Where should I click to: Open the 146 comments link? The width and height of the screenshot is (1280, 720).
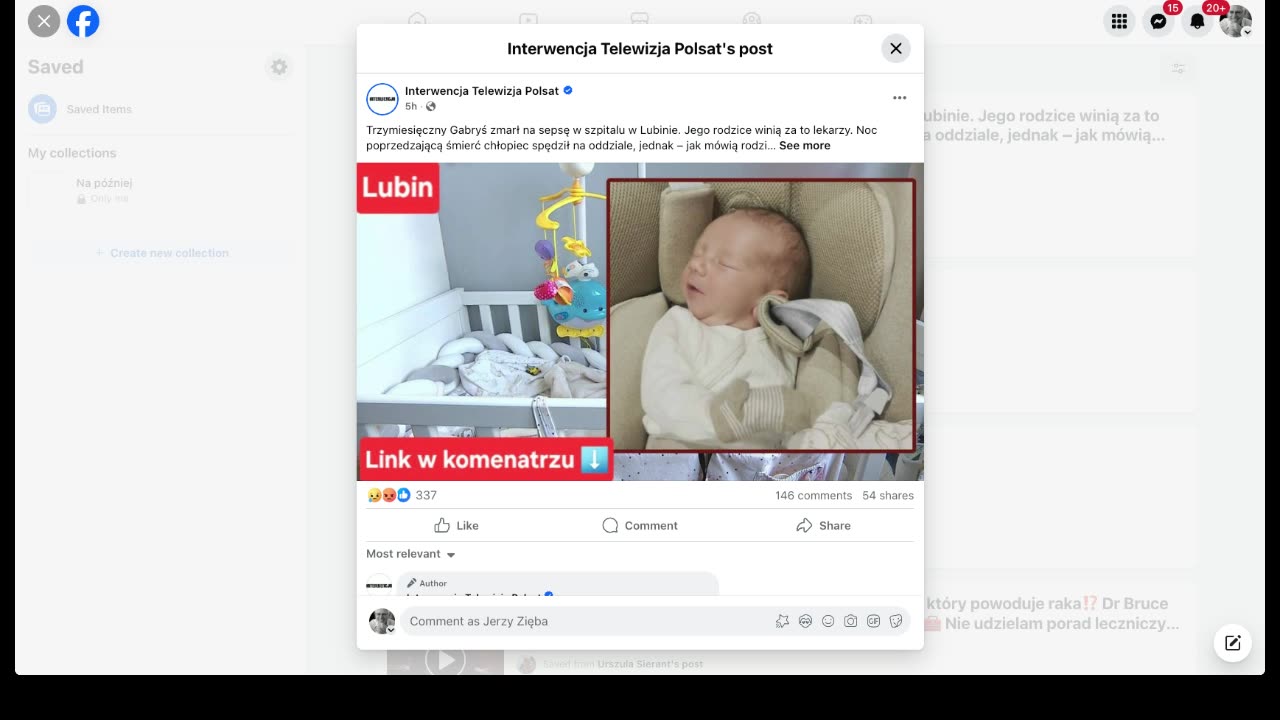click(x=813, y=496)
